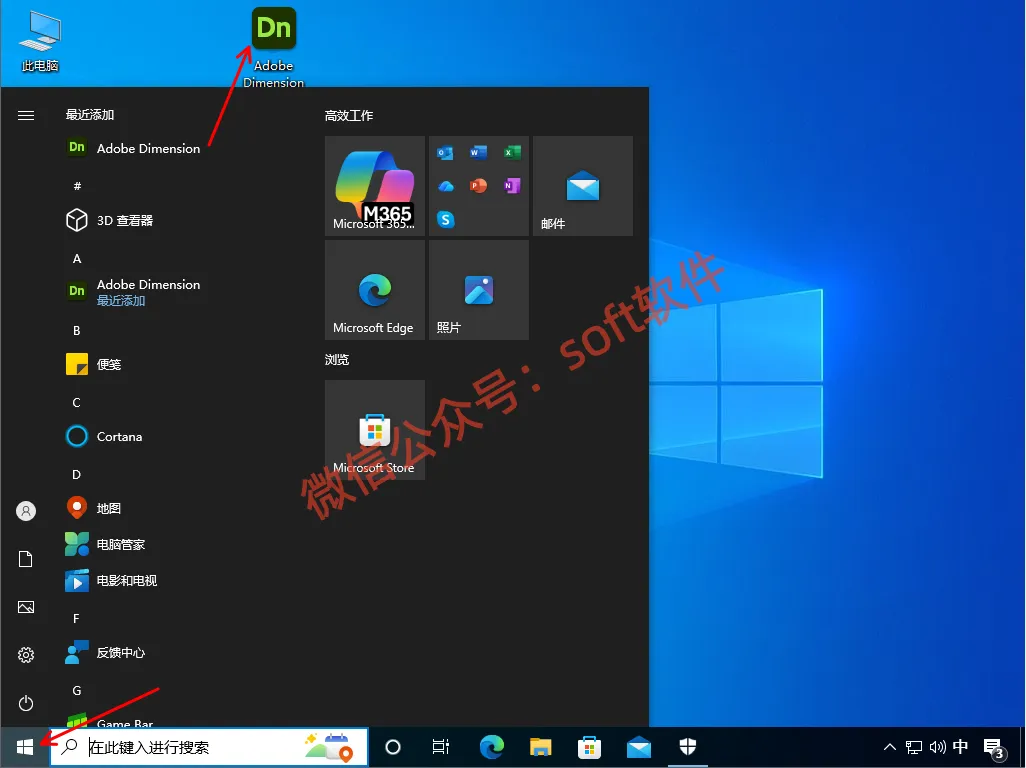Image resolution: width=1026 pixels, height=768 pixels.
Task: Show hidden system tray icons
Action: [x=890, y=747]
